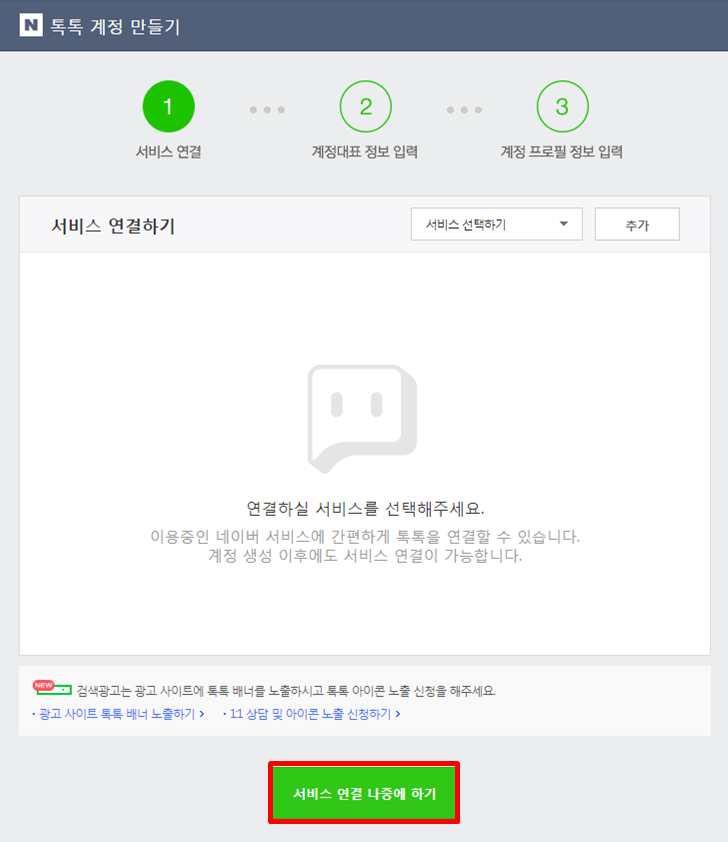Image resolution: width=728 pixels, height=842 pixels.
Task: Click 서비스 연결 나중에 하기 button
Action: coord(364,793)
